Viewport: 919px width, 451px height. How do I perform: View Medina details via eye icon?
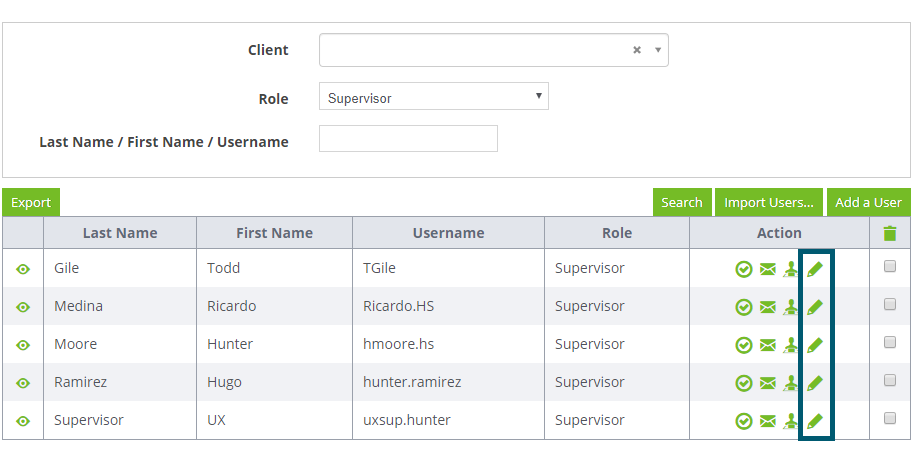(x=23, y=307)
